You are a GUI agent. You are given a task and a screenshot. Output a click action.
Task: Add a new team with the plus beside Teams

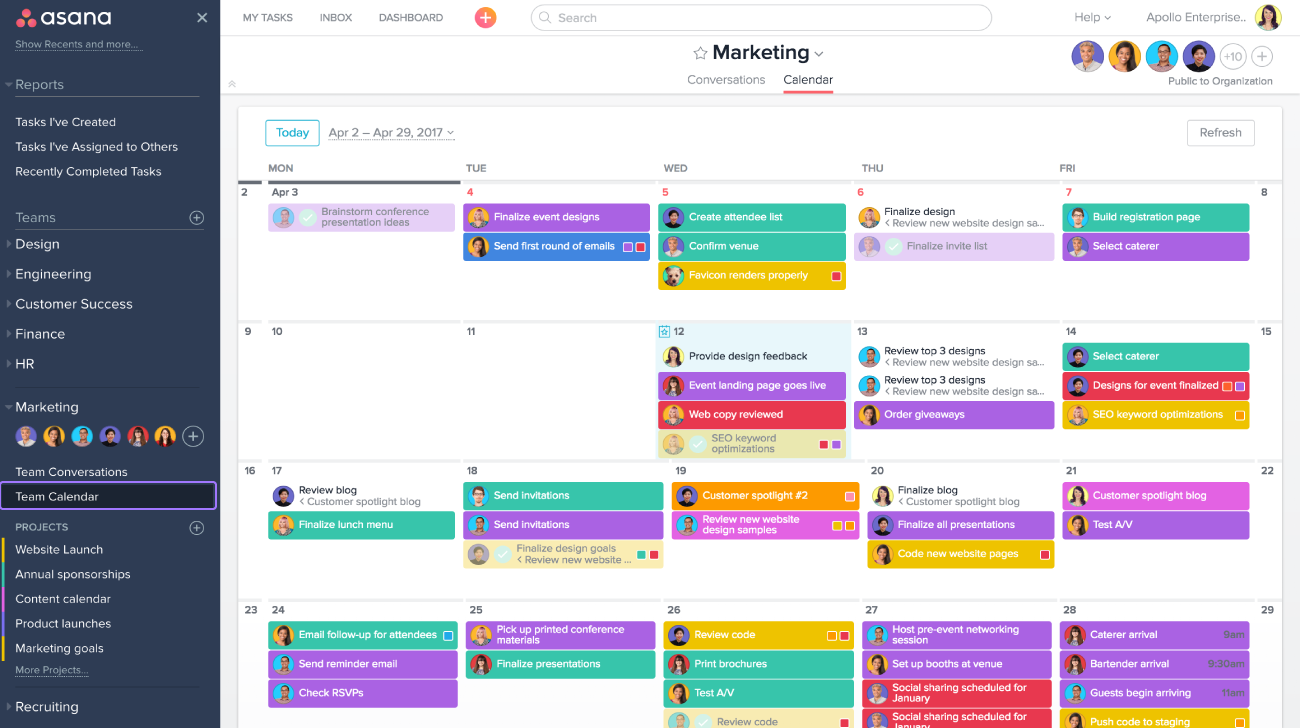tap(197, 217)
